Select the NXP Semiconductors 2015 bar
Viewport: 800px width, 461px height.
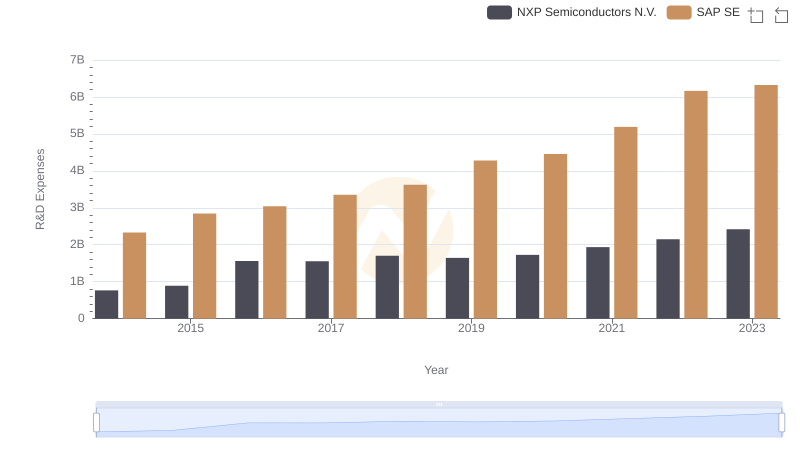coord(177,302)
